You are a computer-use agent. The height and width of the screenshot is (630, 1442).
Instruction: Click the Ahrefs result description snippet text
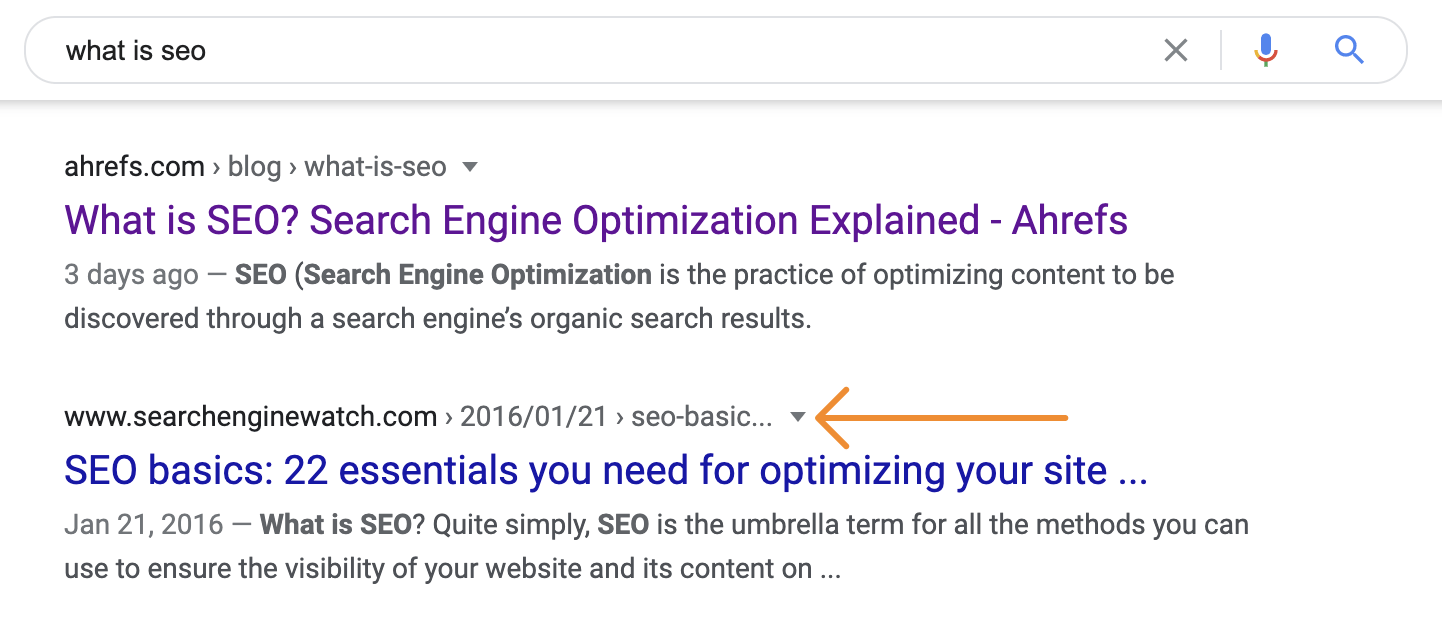[600, 297]
